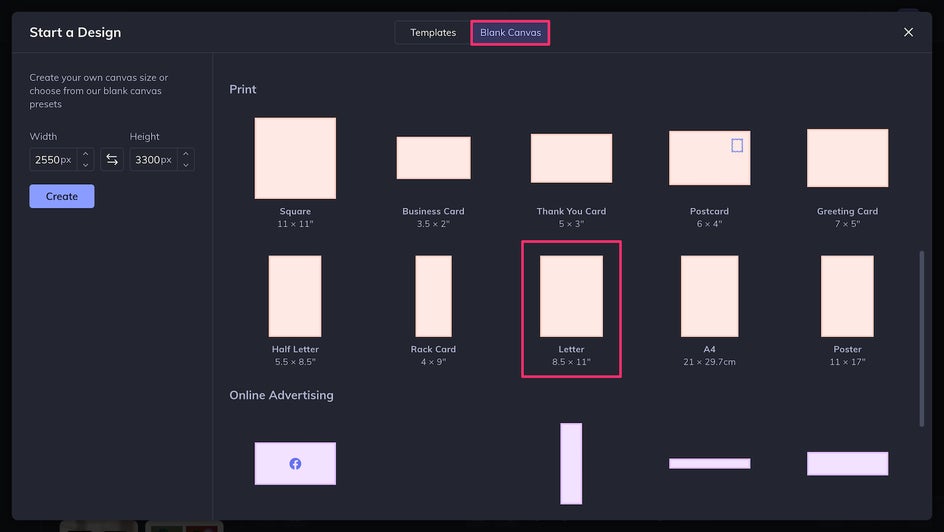Click the Create button

62,196
